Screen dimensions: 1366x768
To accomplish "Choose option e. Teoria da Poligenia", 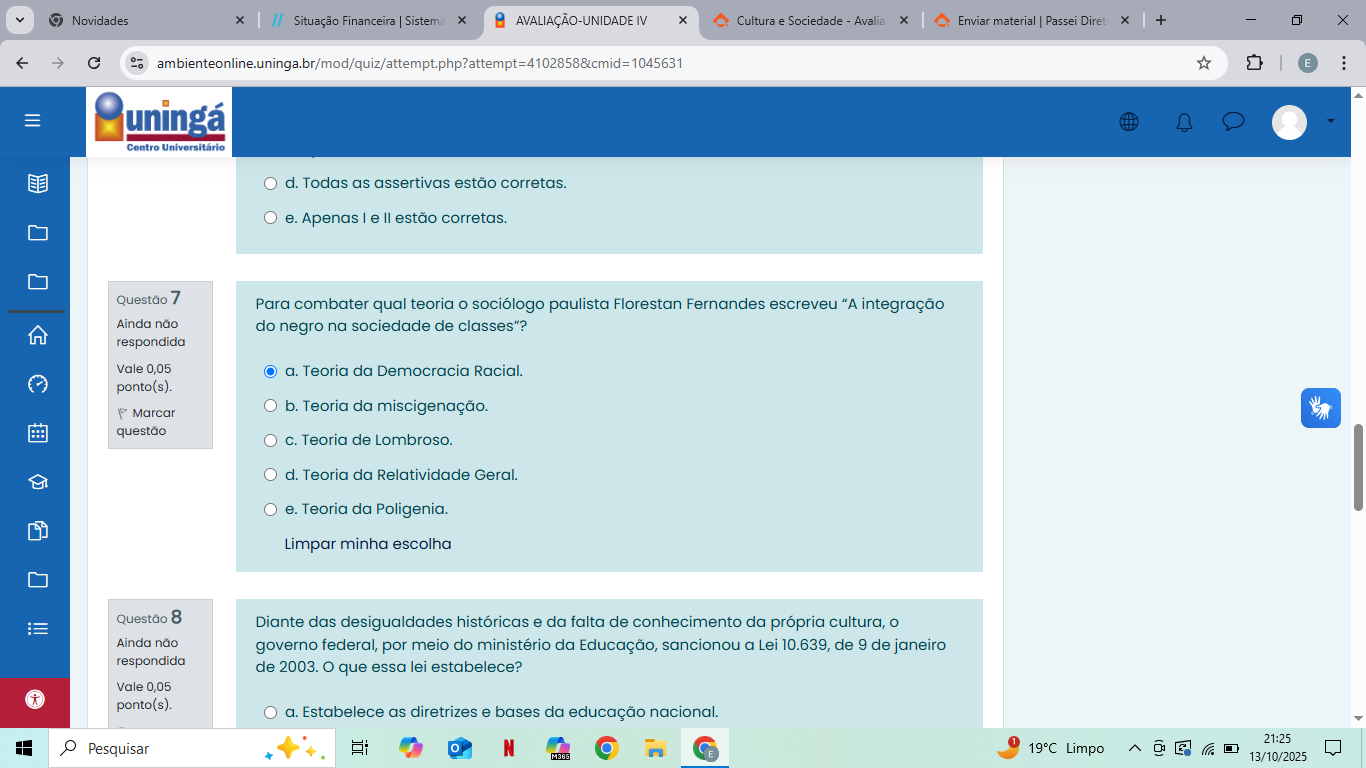I will pyautogui.click(x=270, y=509).
